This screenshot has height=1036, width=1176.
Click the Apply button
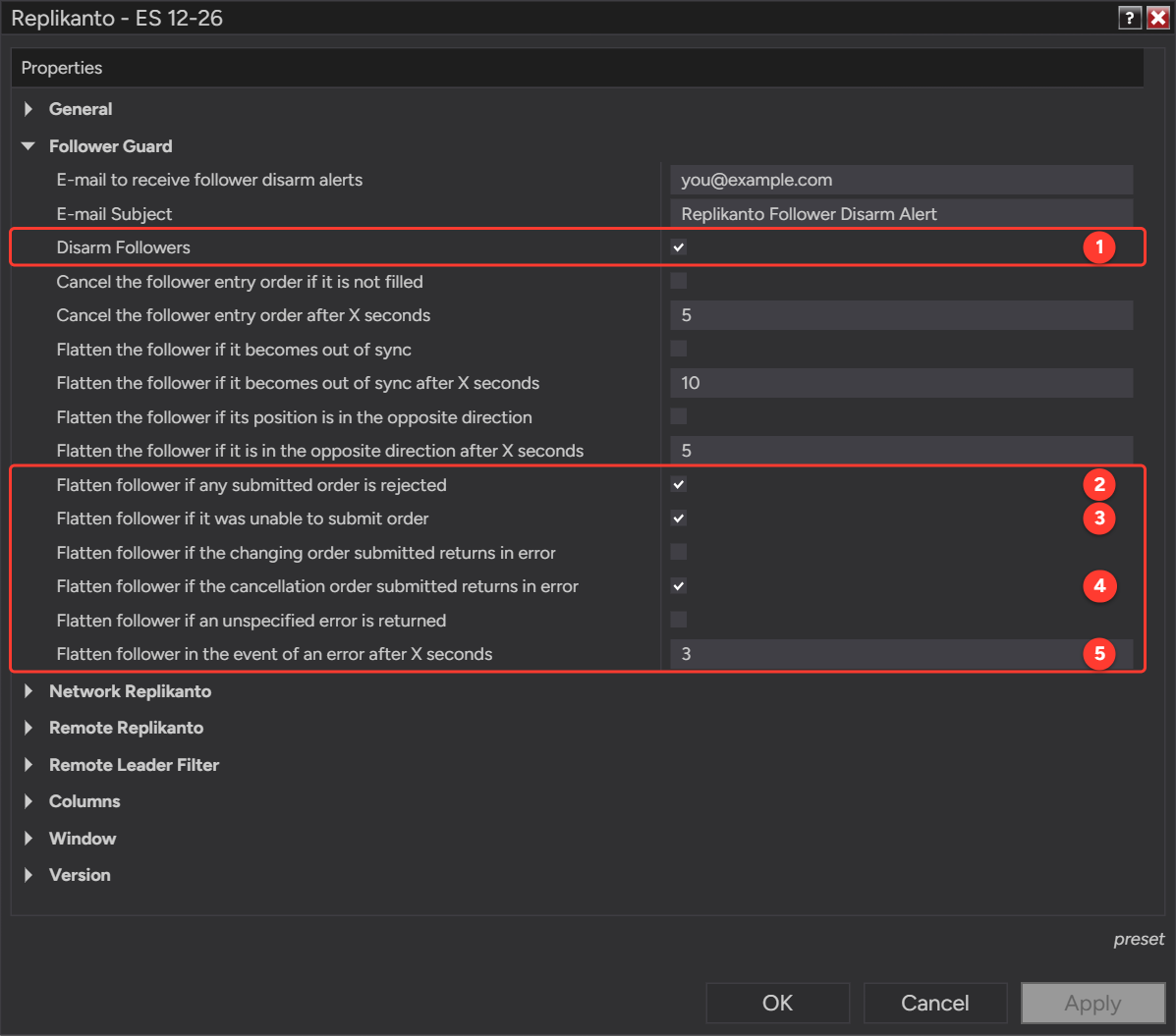[x=1092, y=1003]
